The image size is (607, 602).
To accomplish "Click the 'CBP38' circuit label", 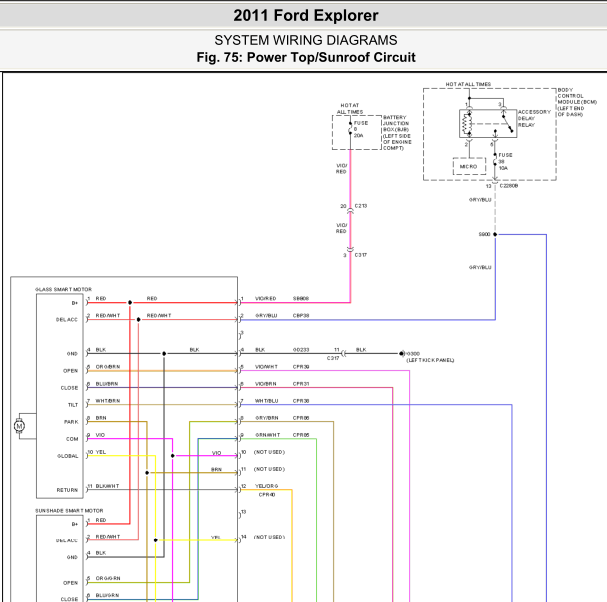I will (x=301, y=316).
